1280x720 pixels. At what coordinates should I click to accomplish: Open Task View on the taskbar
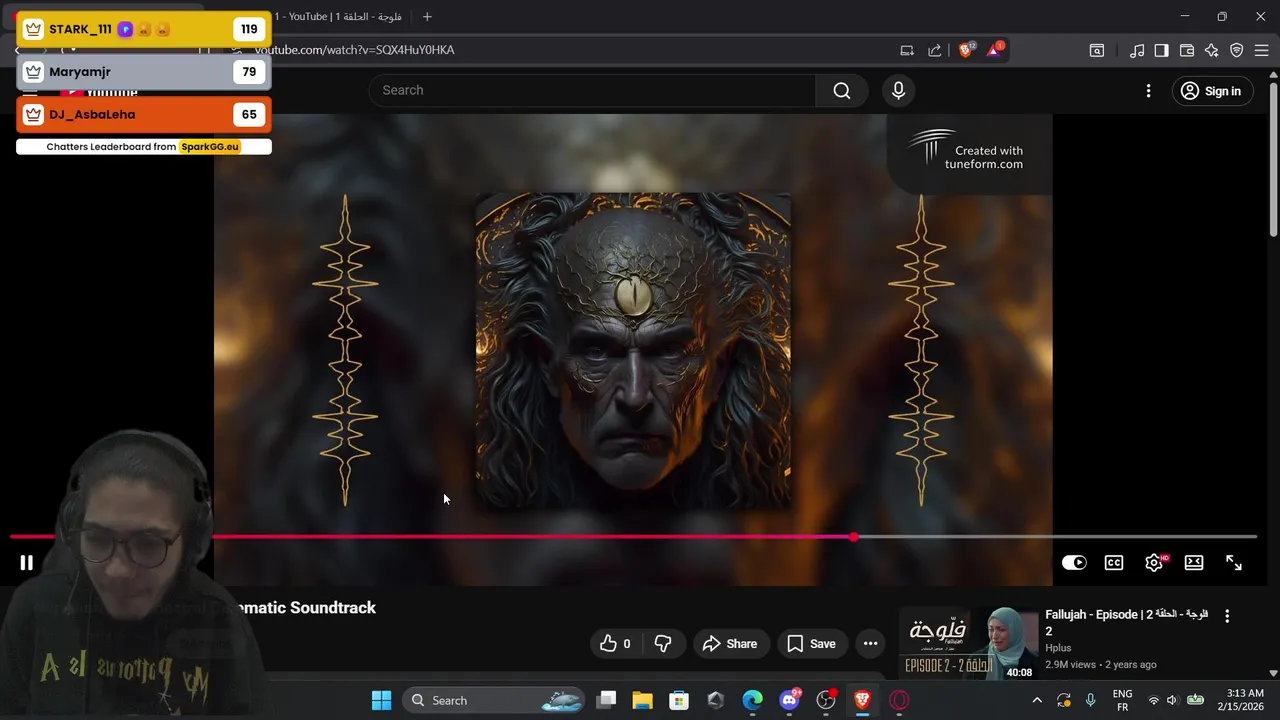click(x=606, y=700)
